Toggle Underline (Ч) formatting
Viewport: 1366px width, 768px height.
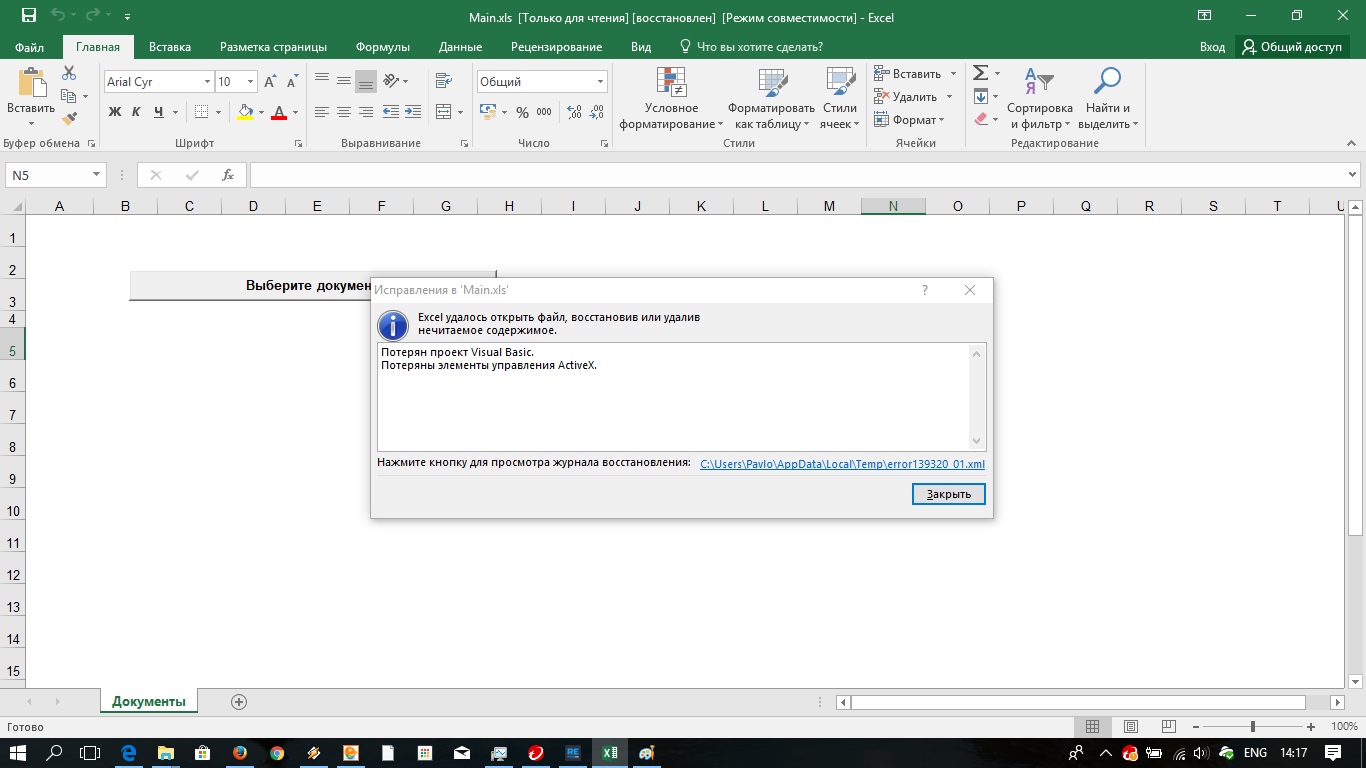tap(159, 112)
